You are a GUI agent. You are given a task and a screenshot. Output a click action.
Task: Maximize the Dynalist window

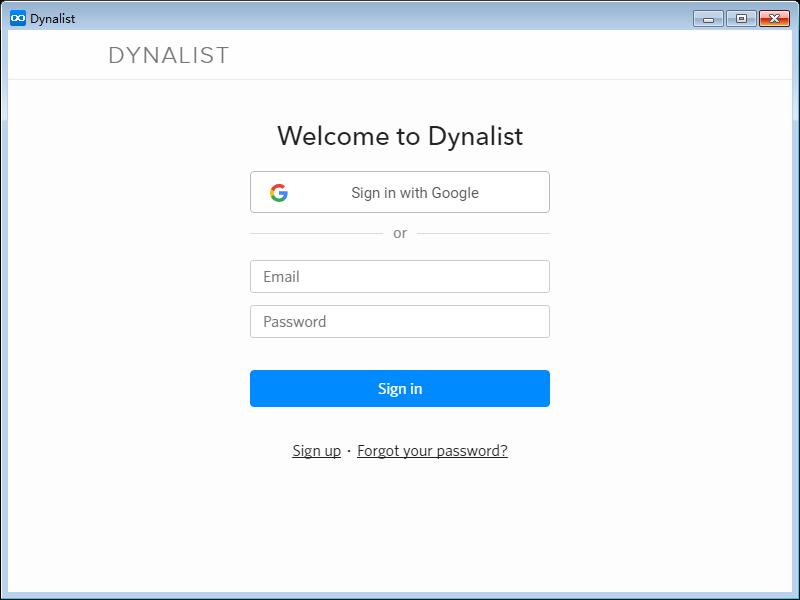click(741, 19)
